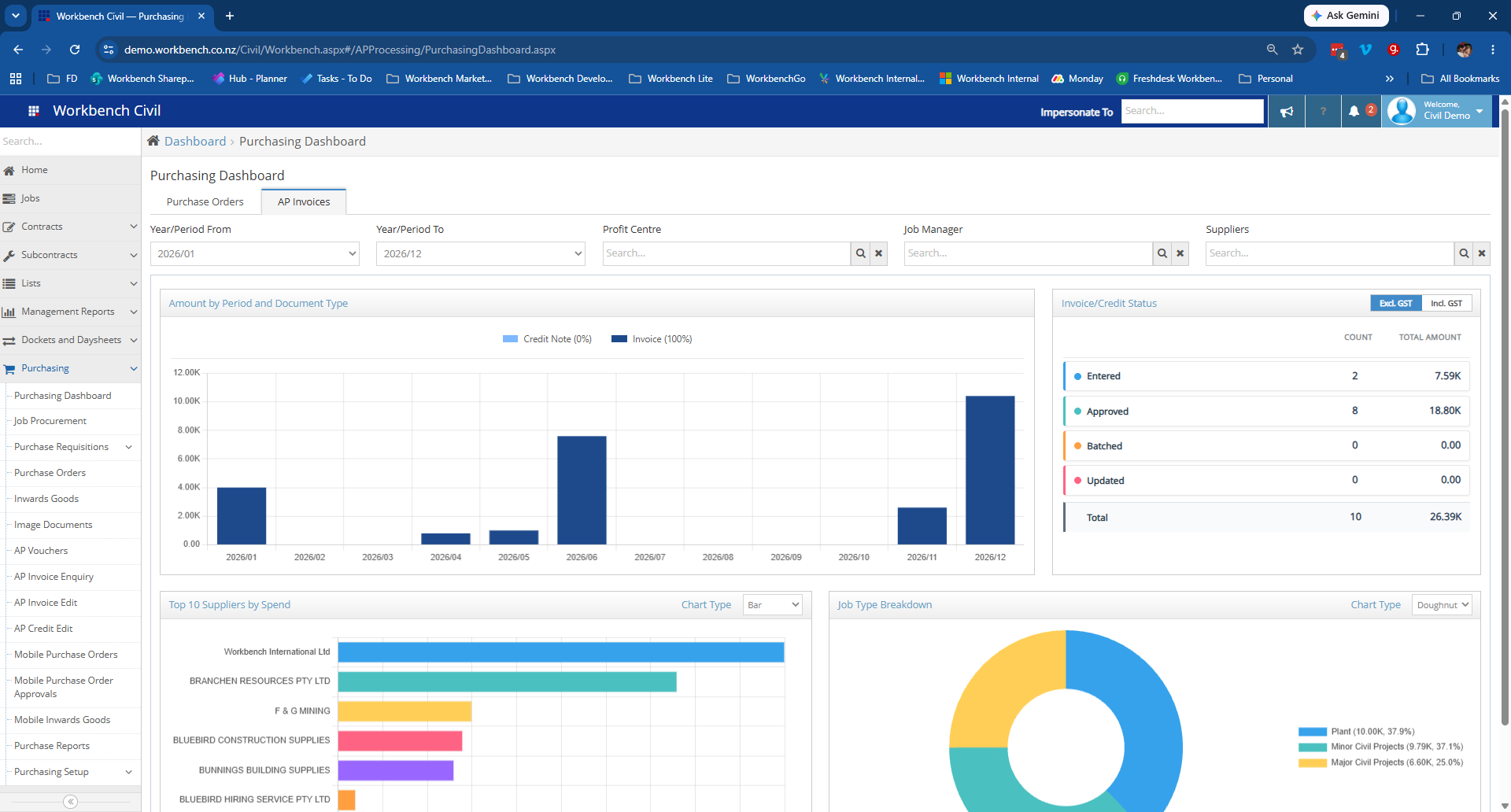Open Mobile Purchase Order Approvals link

[64, 687]
